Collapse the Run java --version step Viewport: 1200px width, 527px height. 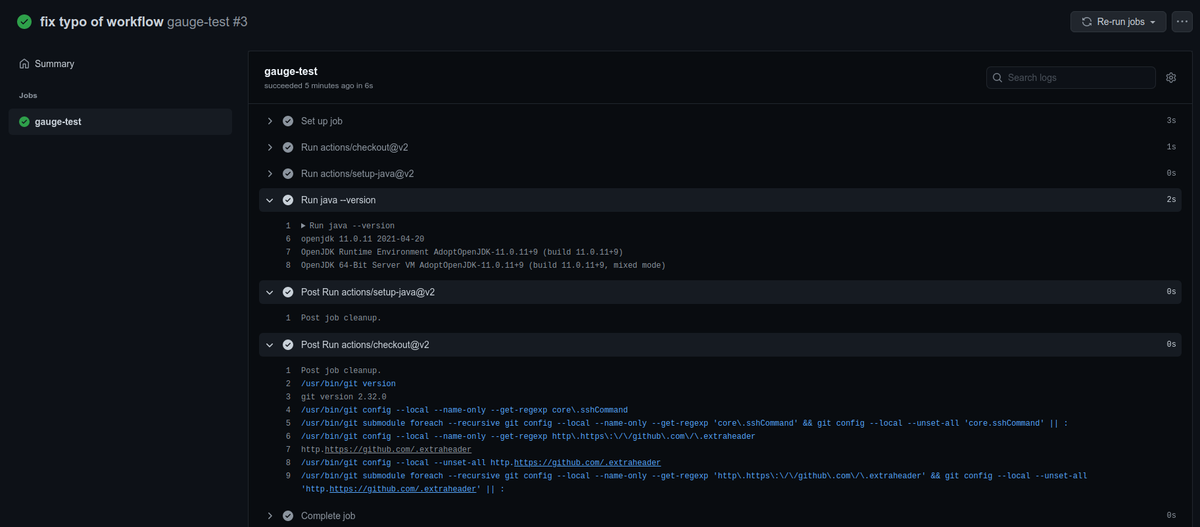pyautogui.click(x=269, y=200)
